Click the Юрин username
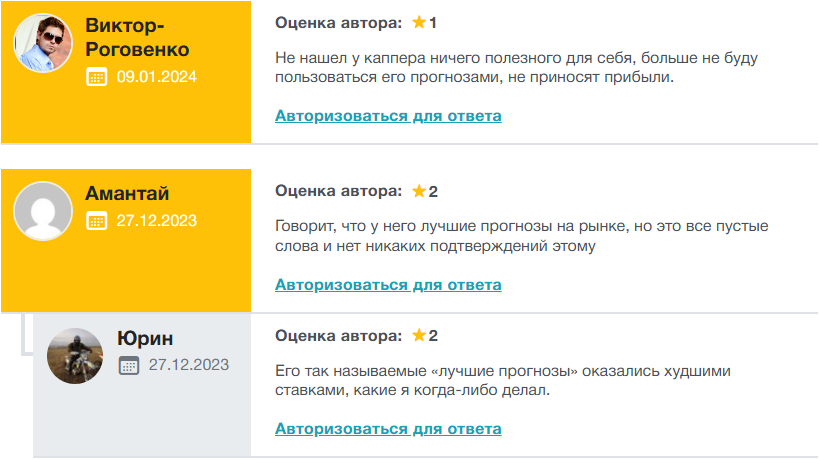 [x=145, y=338]
